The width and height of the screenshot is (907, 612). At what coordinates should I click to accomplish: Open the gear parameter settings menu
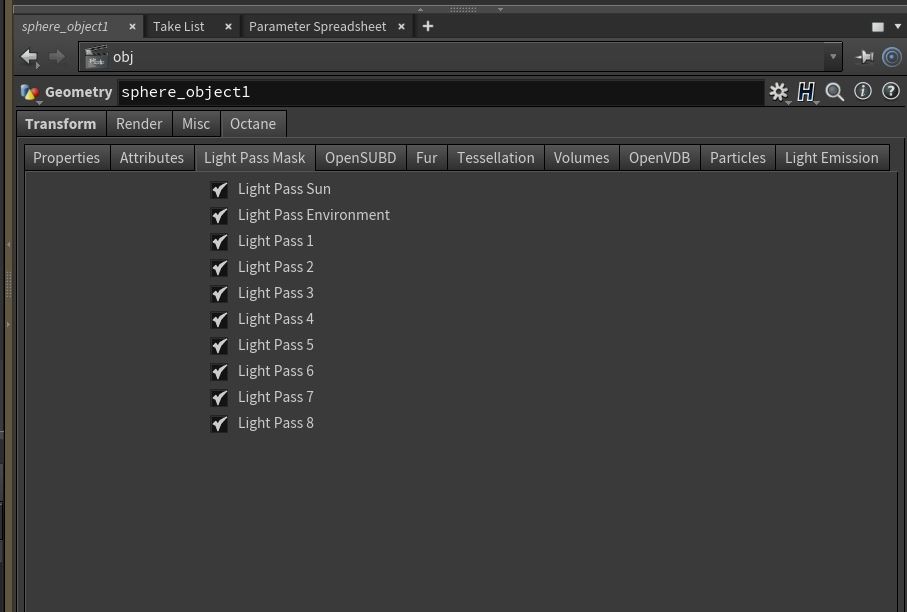[778, 92]
